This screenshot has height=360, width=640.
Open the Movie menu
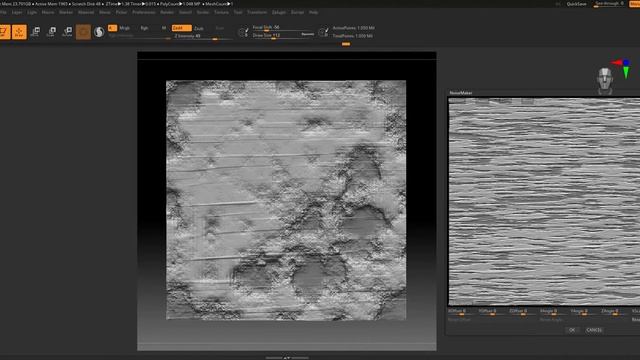click(105, 13)
